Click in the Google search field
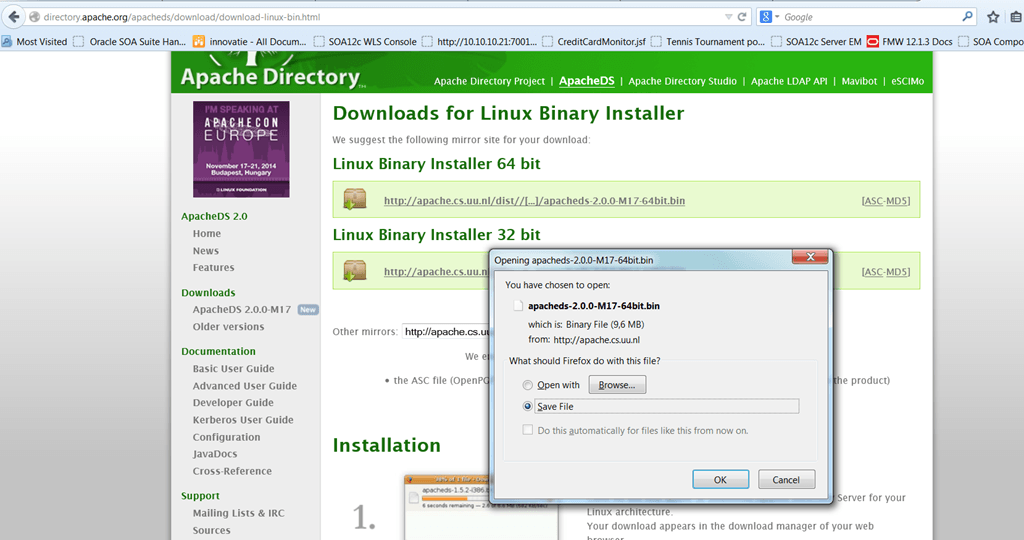The width and height of the screenshot is (1024, 540). coord(869,17)
